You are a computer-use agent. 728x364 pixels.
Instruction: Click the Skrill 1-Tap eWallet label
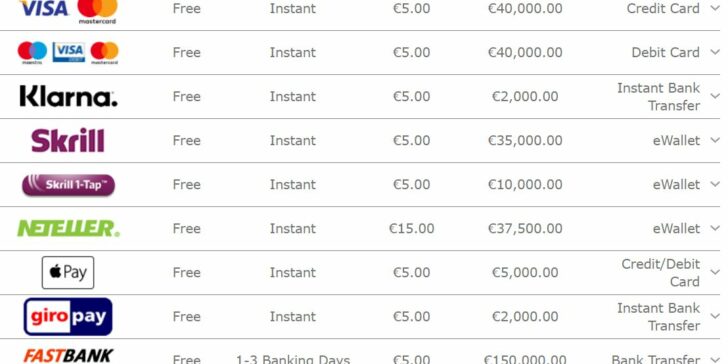(x=676, y=184)
